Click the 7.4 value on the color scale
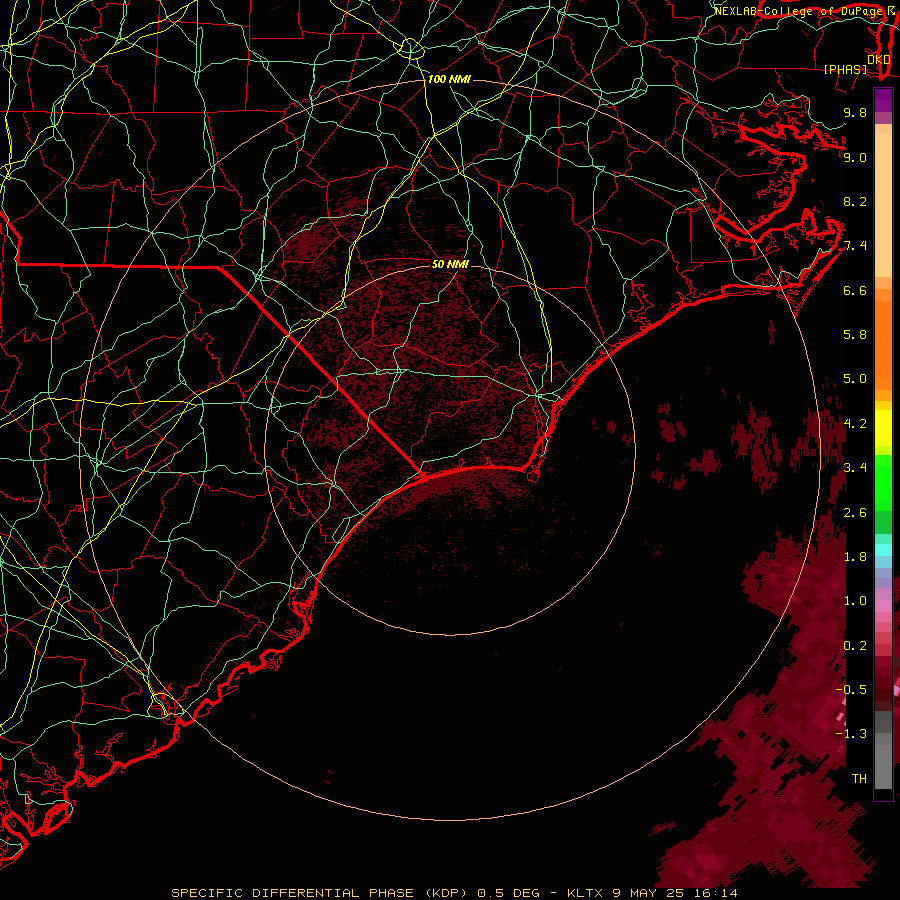Viewport: 900px width, 900px height. click(x=855, y=246)
